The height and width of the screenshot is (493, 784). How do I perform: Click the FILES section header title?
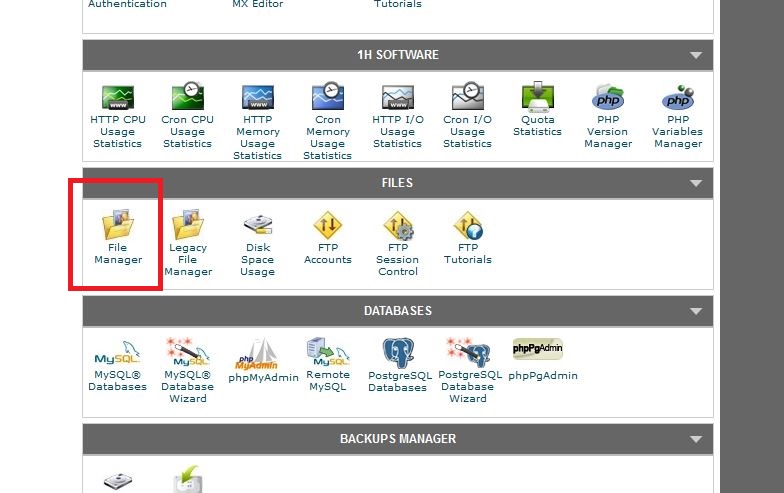[x=398, y=183]
